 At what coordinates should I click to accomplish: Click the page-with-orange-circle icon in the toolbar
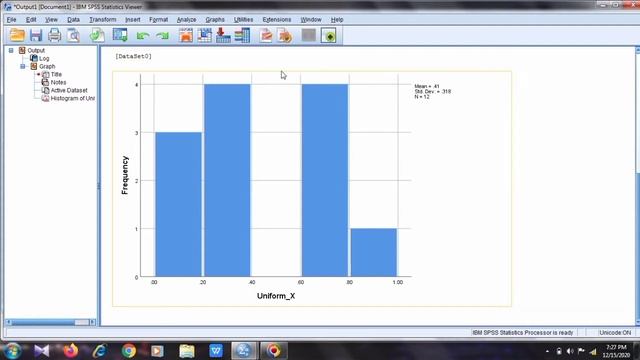tap(285, 36)
